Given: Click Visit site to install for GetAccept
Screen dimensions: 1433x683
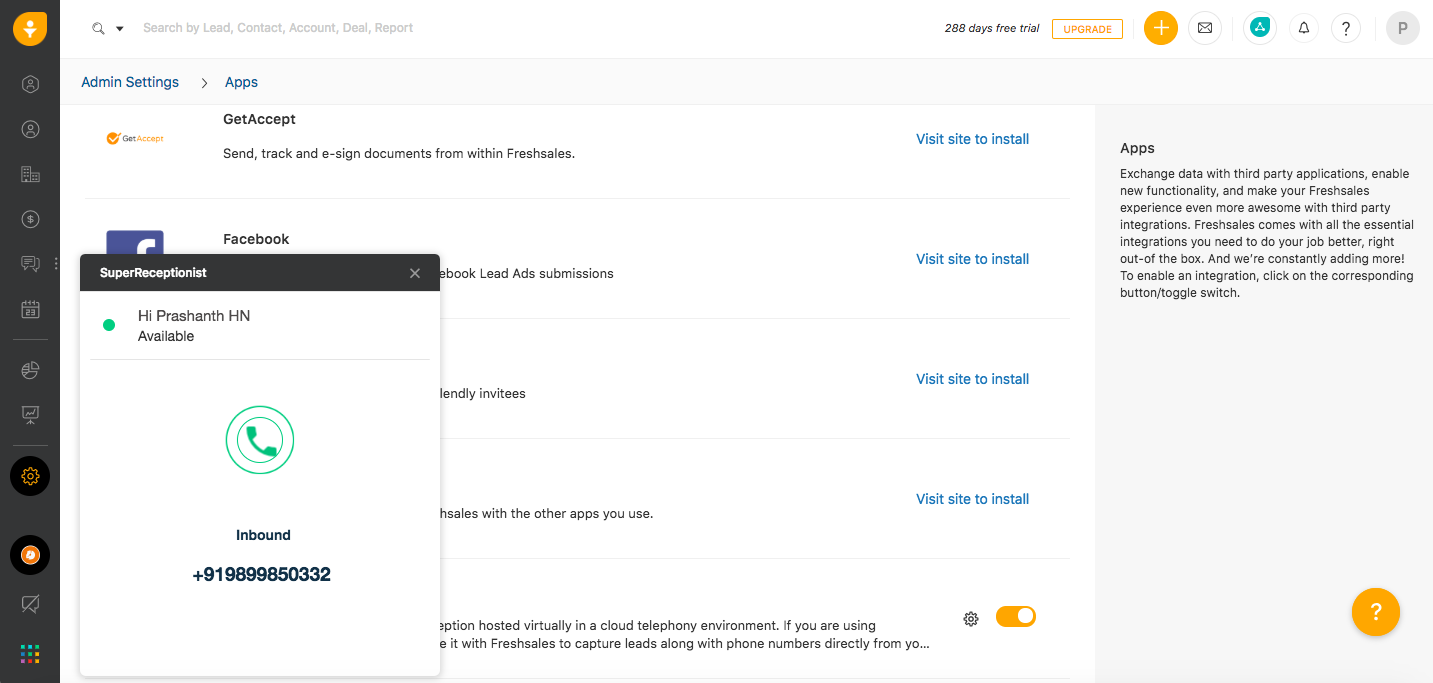Looking at the screenshot, I should [x=972, y=139].
